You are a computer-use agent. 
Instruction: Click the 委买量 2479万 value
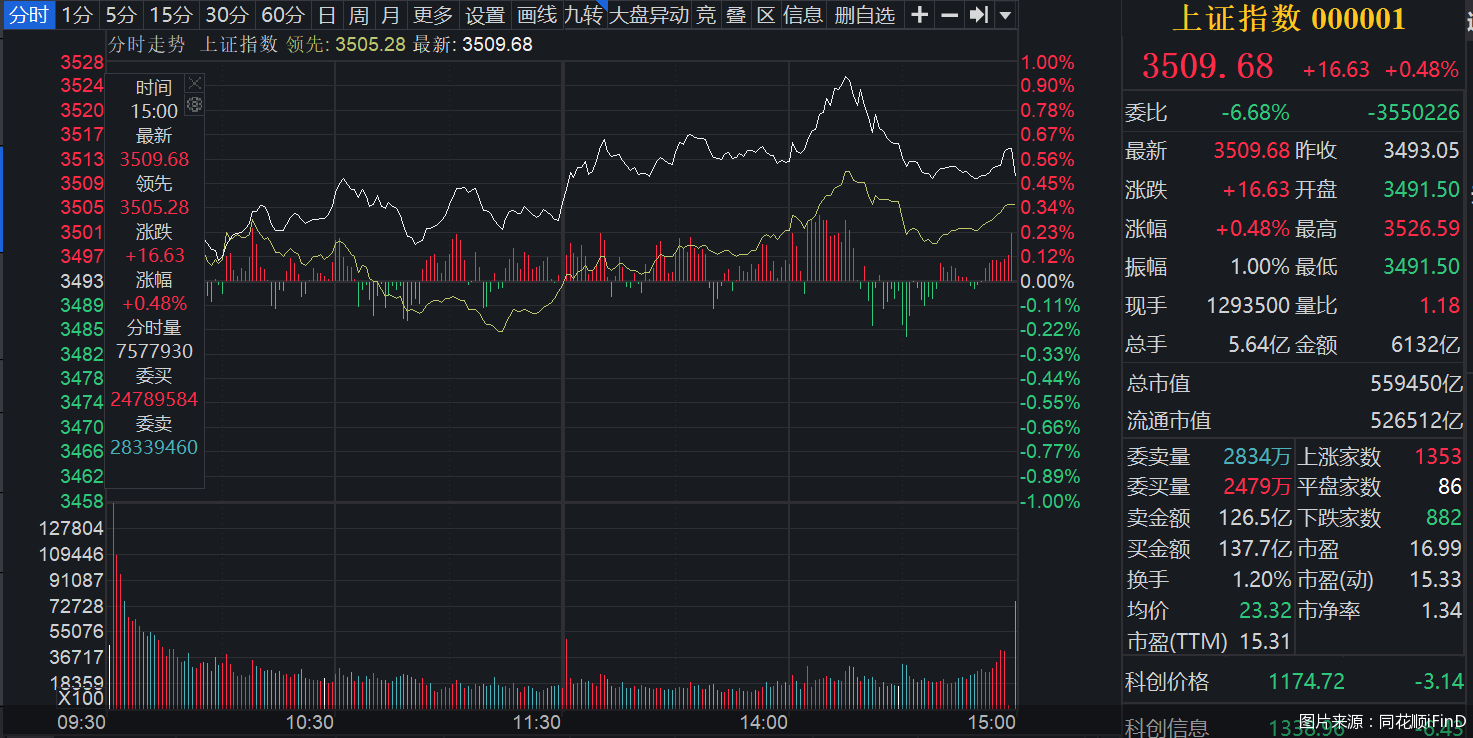pos(1257,487)
